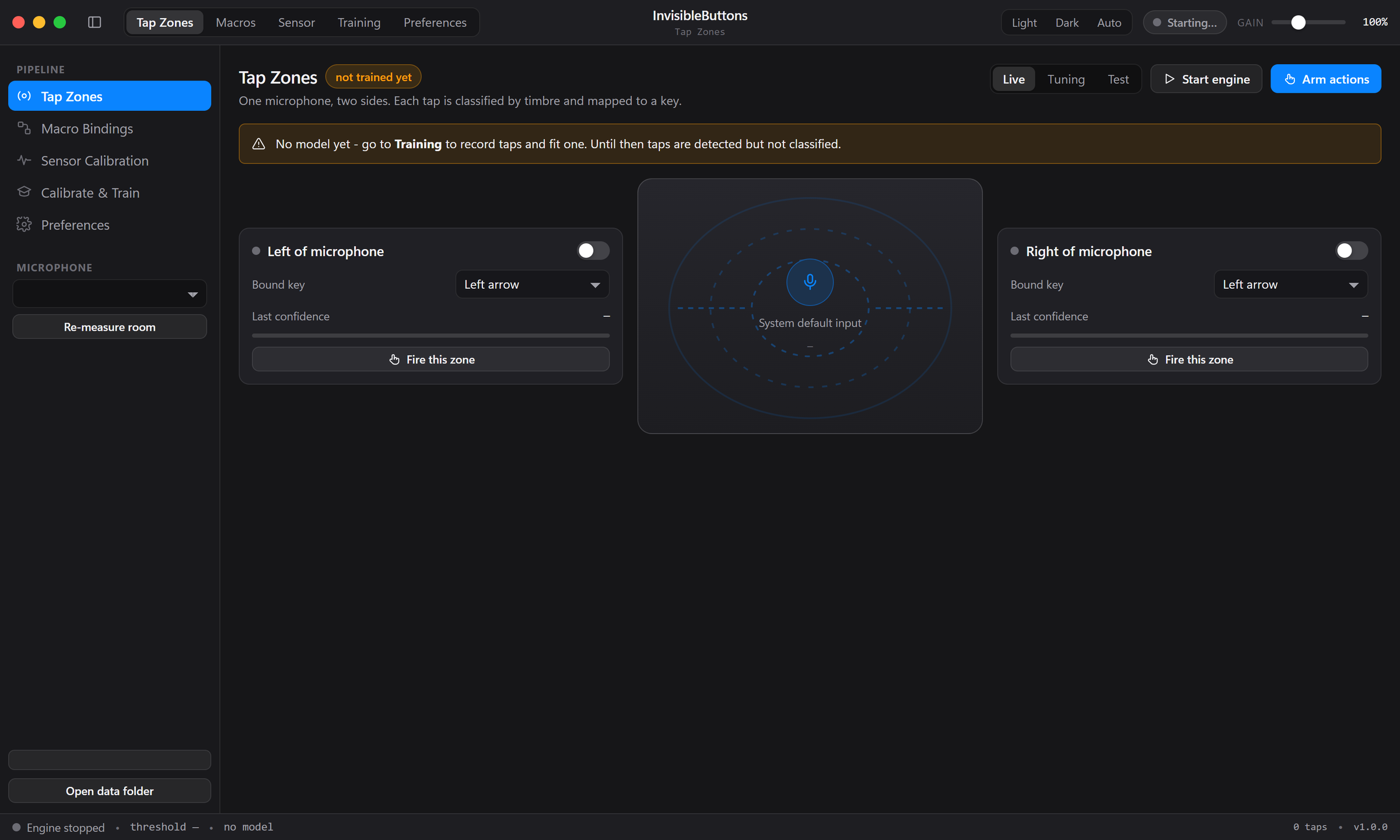The width and height of the screenshot is (1400, 840).
Task: Click the warning triangle icon in banner
Action: (x=258, y=143)
